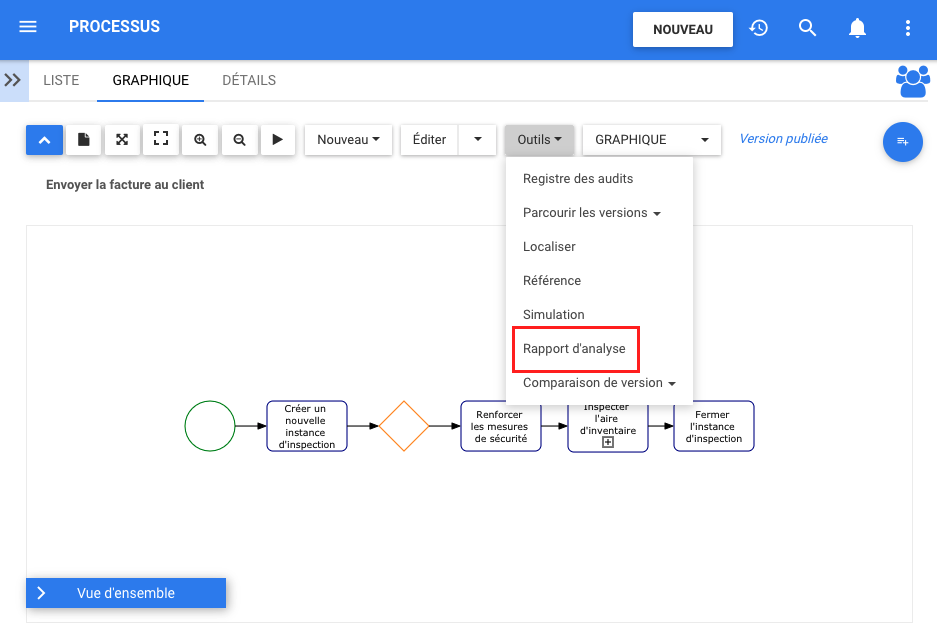Viewport: 937px width, 637px height.
Task: Expand the left side panel arrows
Action: coord(13,80)
